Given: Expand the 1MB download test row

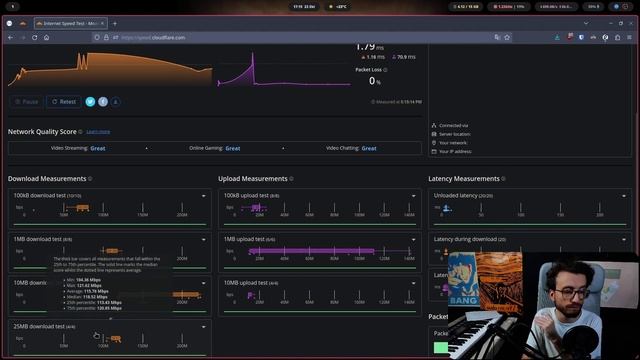Looking at the screenshot, I should pyautogui.click(x=204, y=240).
